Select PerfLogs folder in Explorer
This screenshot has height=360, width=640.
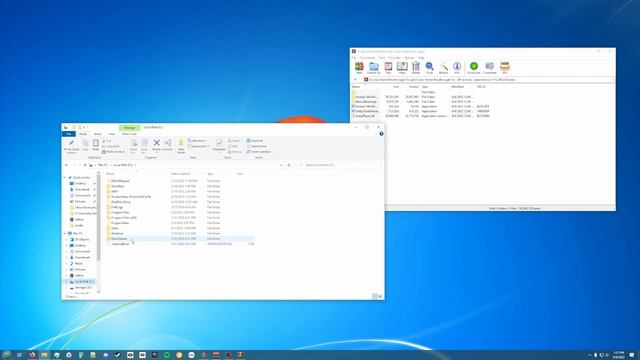tap(117, 207)
